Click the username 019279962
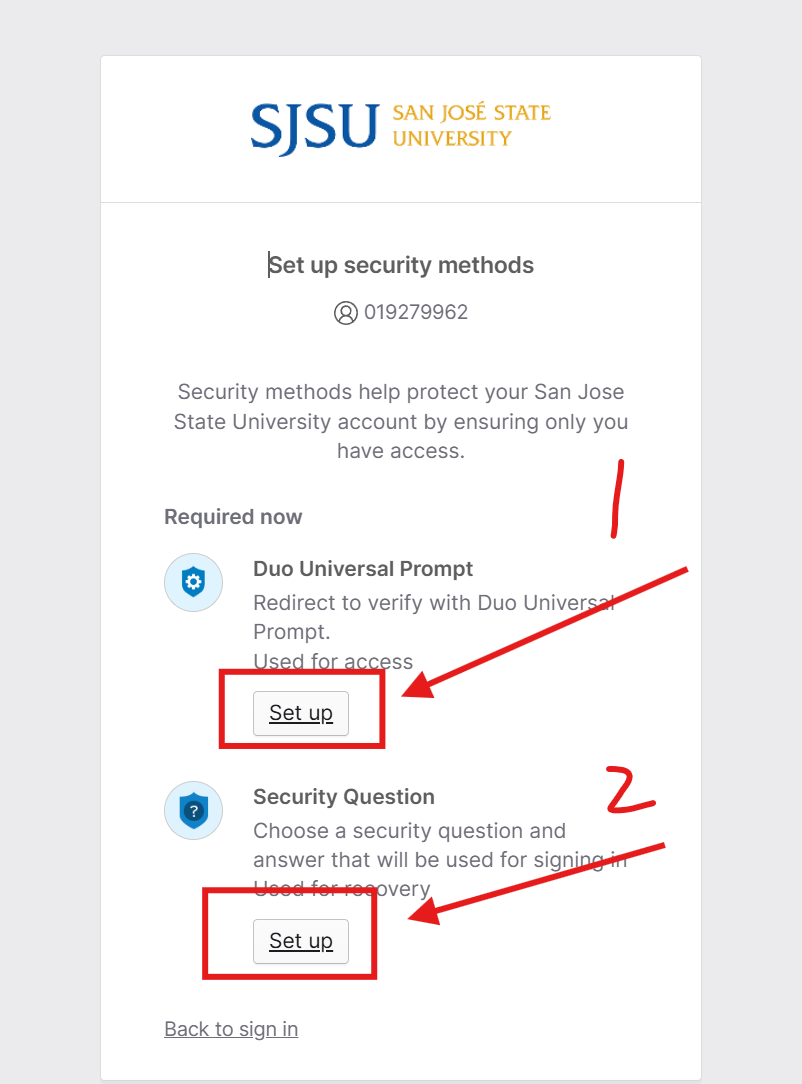This screenshot has width=802, height=1084. tap(416, 312)
